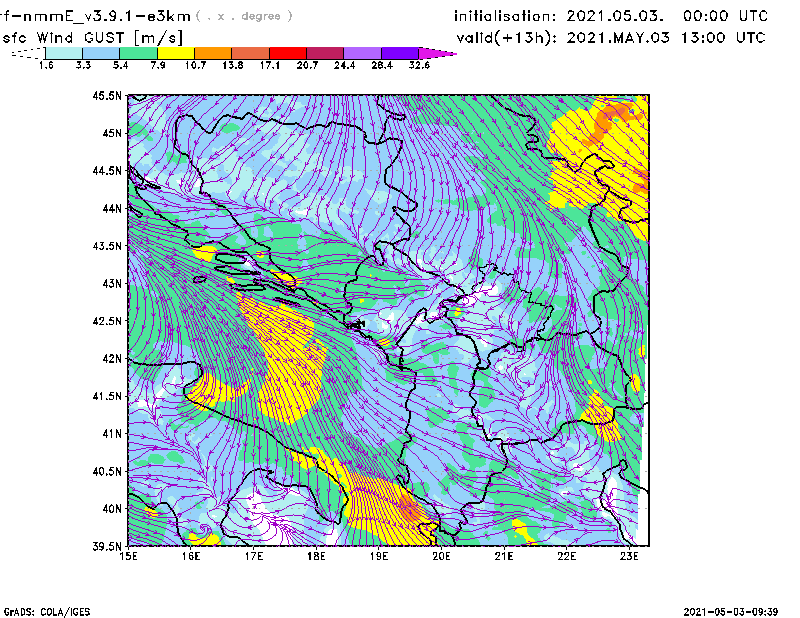Select the yellow legend swatch above 7.9
Image resolution: width=800 pixels, height=618 pixels.
[176, 53]
